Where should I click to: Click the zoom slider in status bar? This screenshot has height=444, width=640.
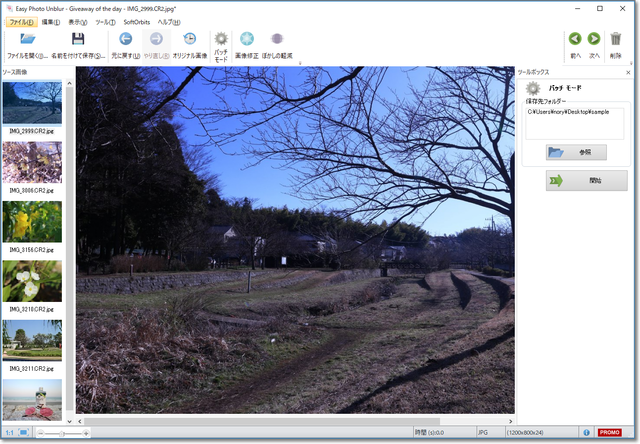tap(62, 433)
